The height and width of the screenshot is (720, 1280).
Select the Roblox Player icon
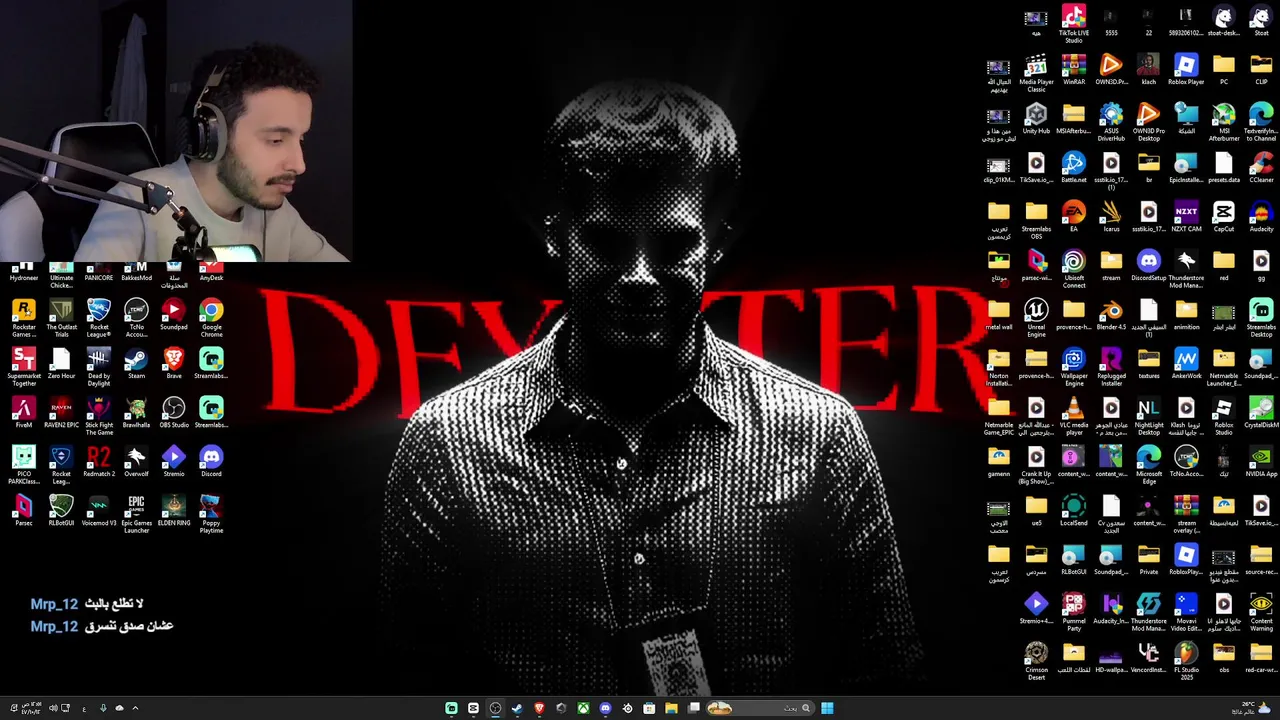(1186, 69)
